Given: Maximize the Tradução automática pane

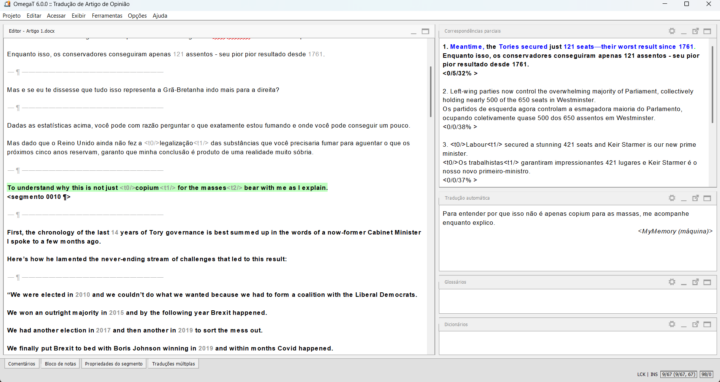Looking at the screenshot, I should pos(707,198).
